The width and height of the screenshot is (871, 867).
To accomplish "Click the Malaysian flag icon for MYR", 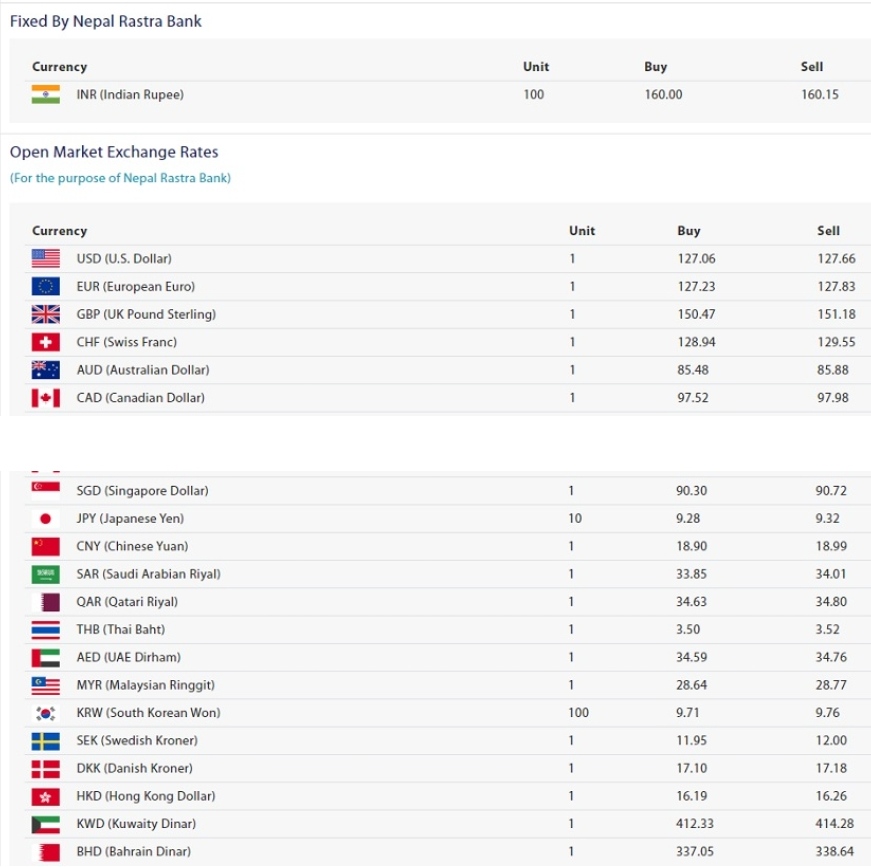I will (46, 685).
